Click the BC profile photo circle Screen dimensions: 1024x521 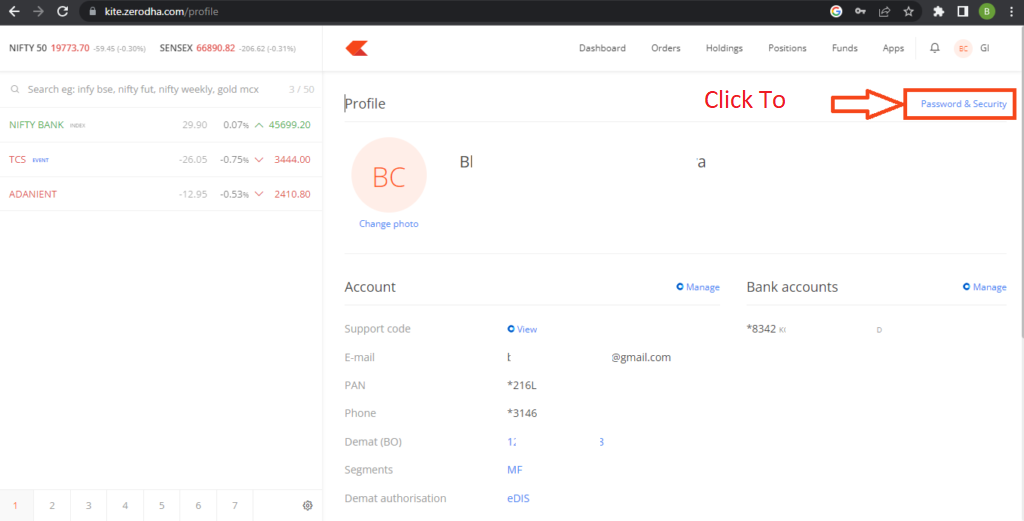click(389, 176)
